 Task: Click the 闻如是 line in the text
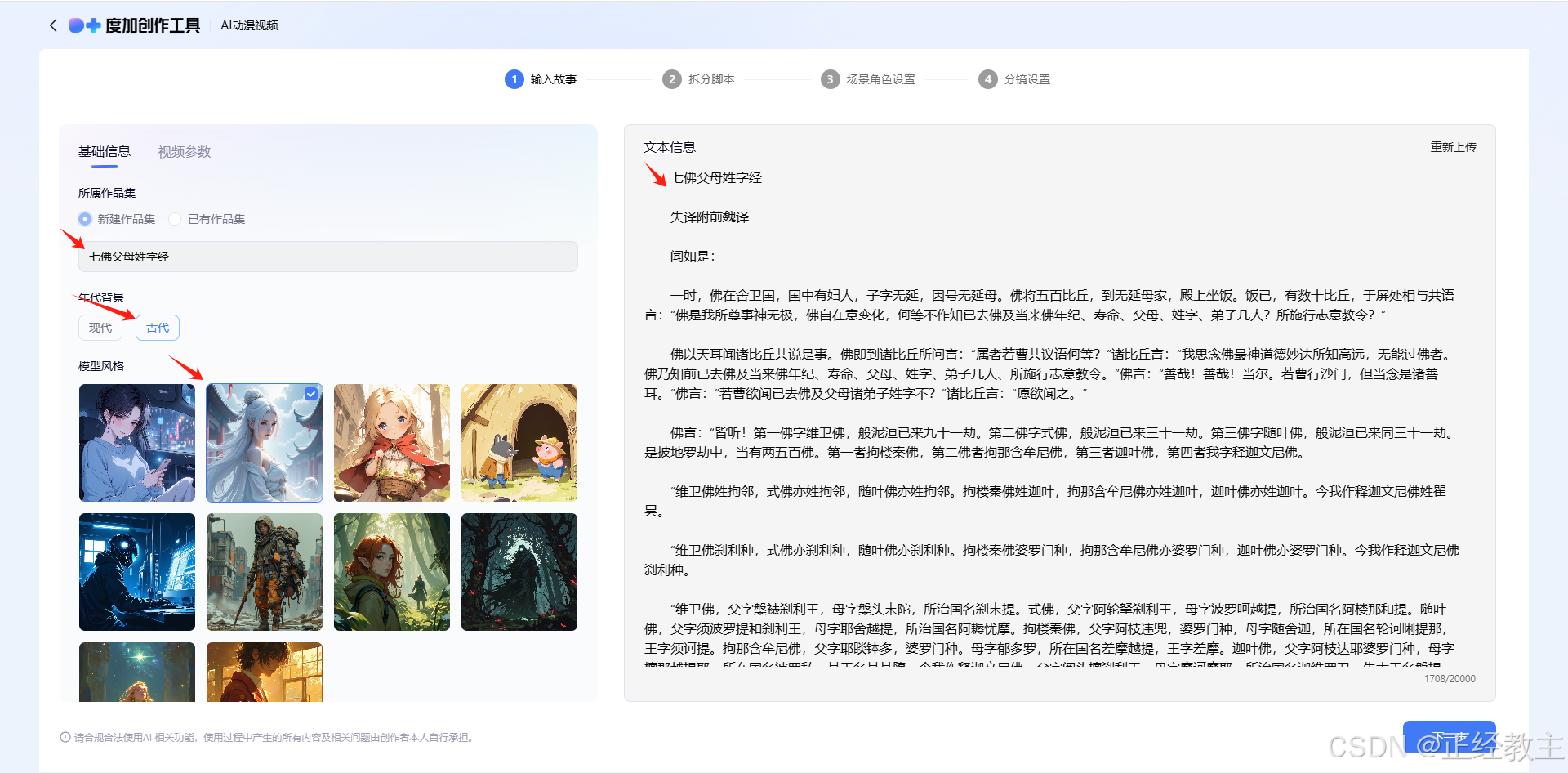pos(693,257)
